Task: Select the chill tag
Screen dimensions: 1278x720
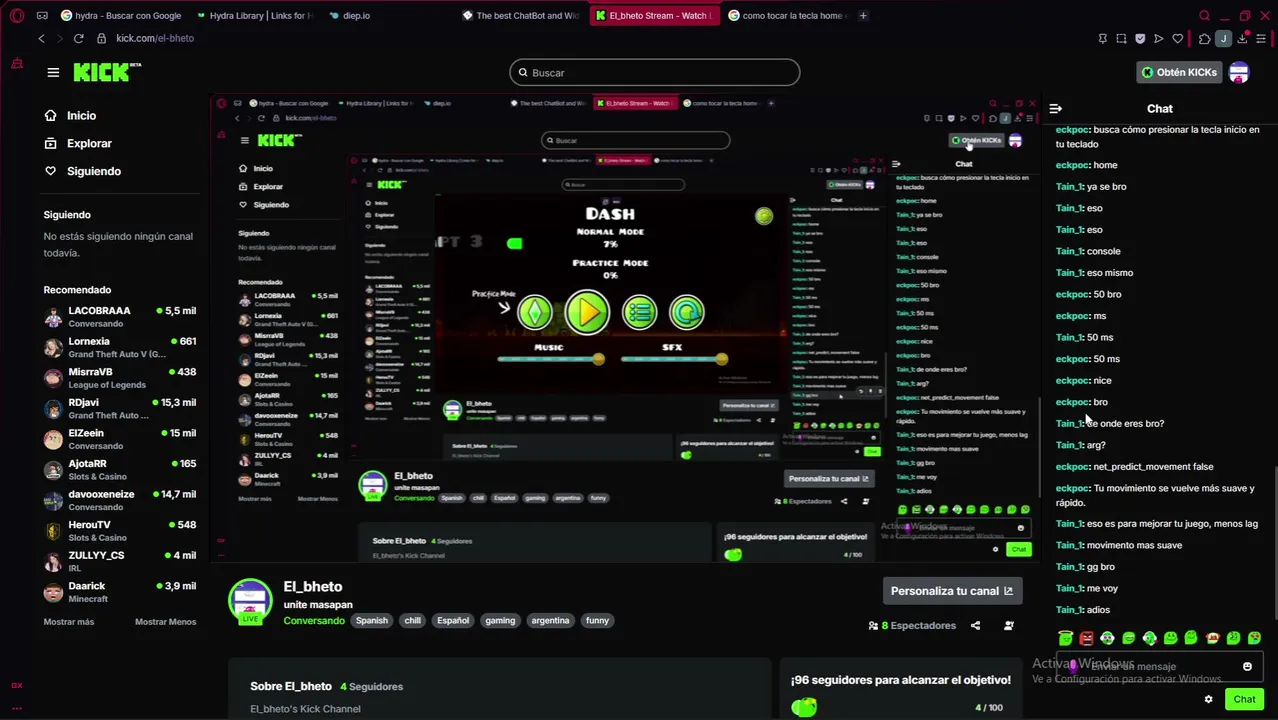Action: coord(412,620)
